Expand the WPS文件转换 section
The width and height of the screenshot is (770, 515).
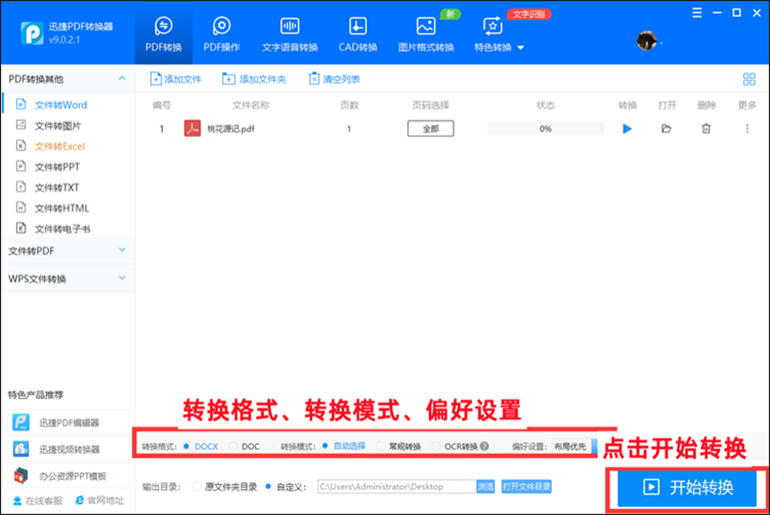[x=68, y=278]
